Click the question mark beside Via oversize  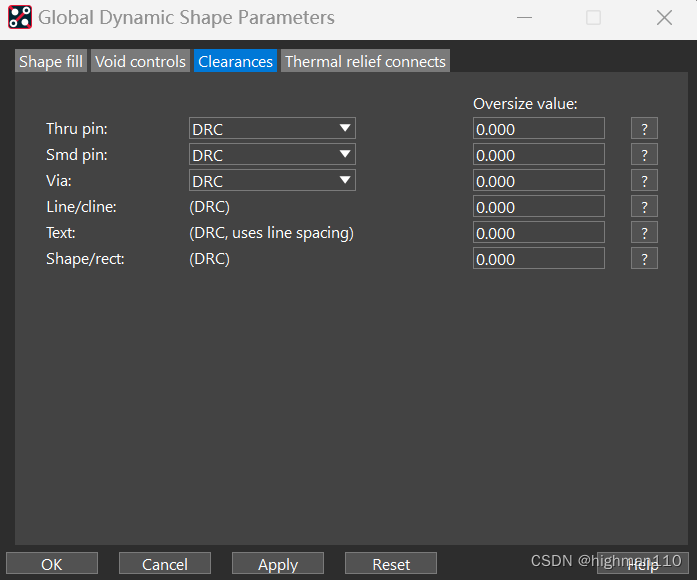tap(644, 181)
